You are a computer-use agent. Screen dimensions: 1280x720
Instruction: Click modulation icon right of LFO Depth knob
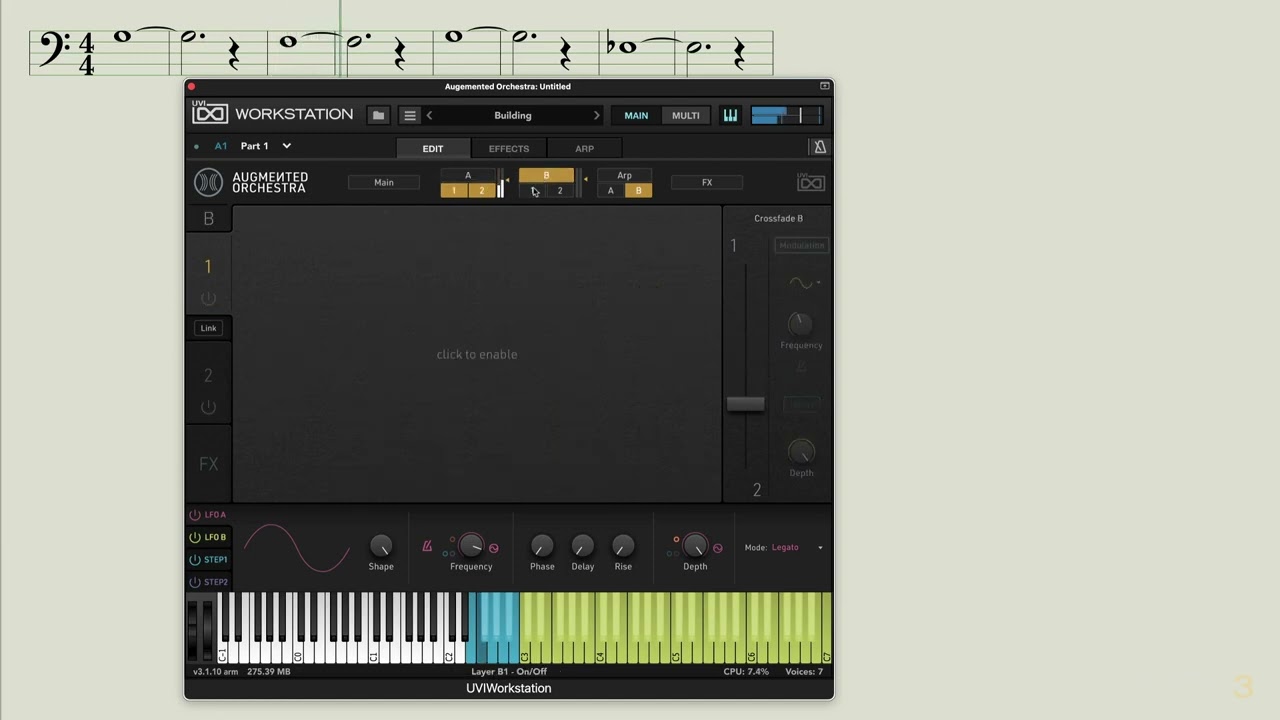[x=717, y=548]
